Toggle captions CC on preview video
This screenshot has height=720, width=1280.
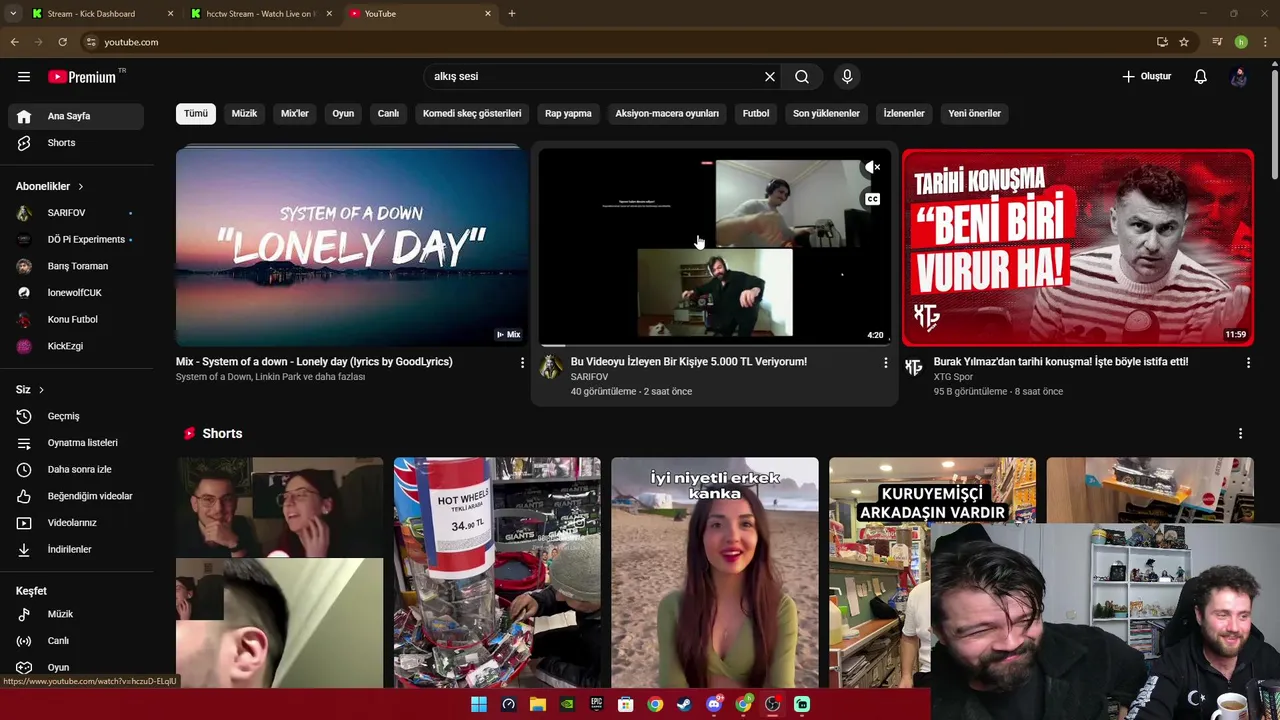pos(873,199)
